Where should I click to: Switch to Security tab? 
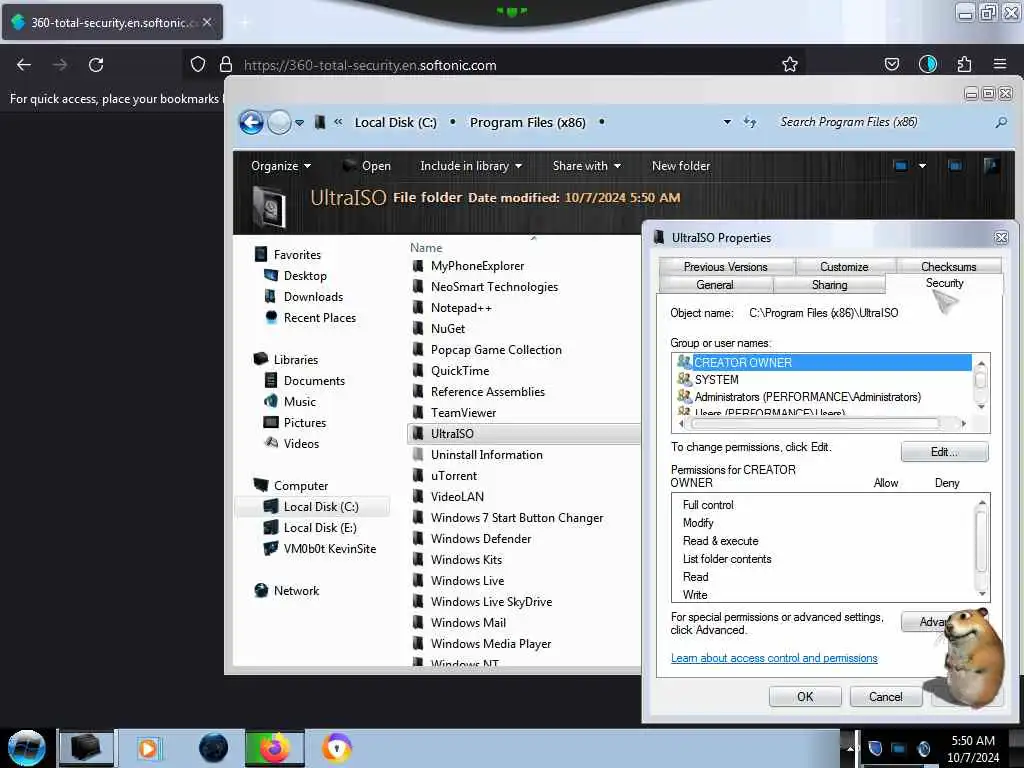pyautogui.click(x=944, y=283)
